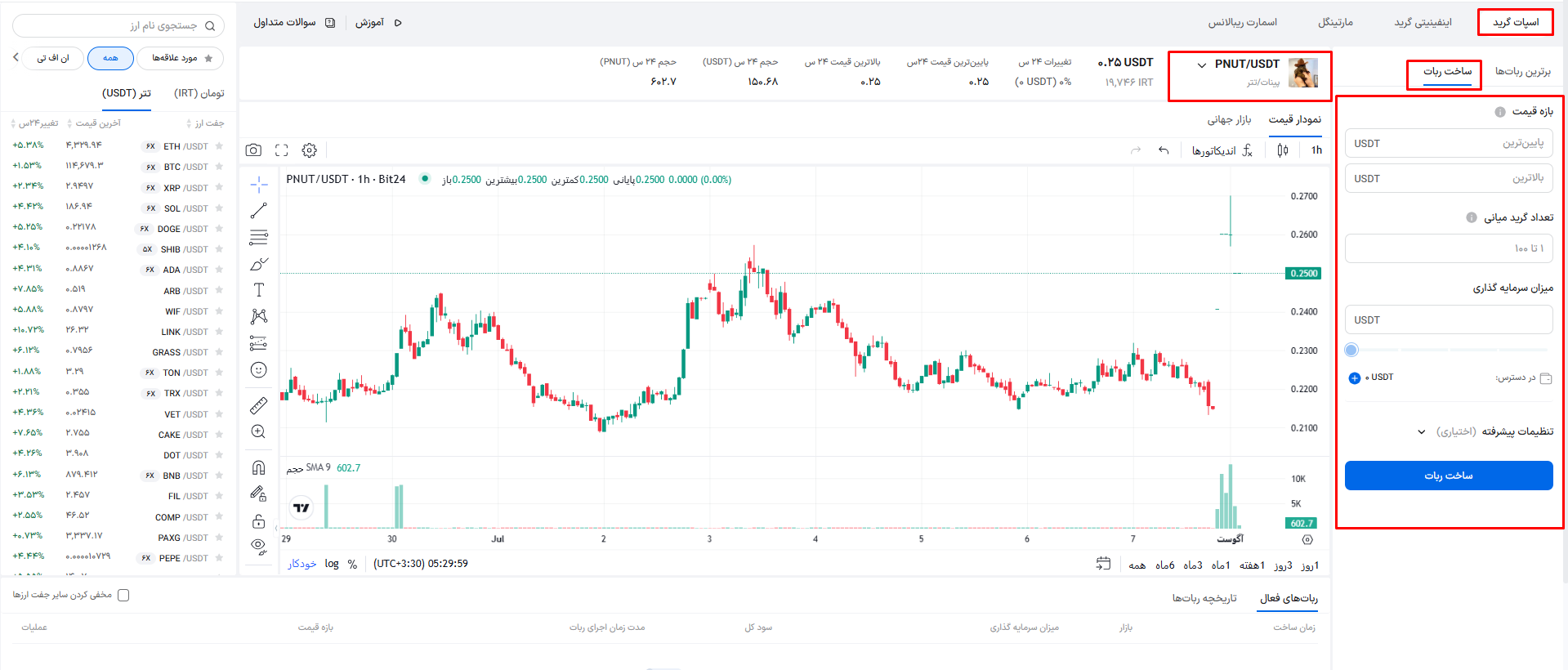This screenshot has width=1568, height=670.
Task: Open the 1h timeframe dropdown
Action: pos(1316,150)
